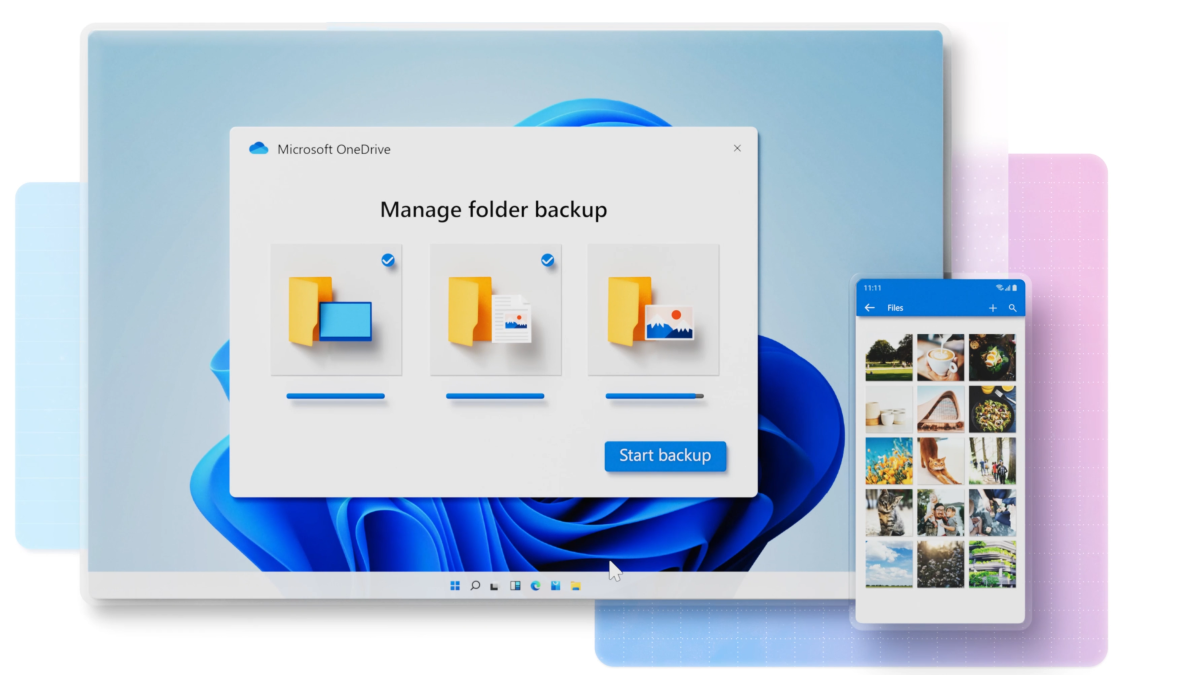Launch Microsoft Edge from the taskbar

click(535, 585)
